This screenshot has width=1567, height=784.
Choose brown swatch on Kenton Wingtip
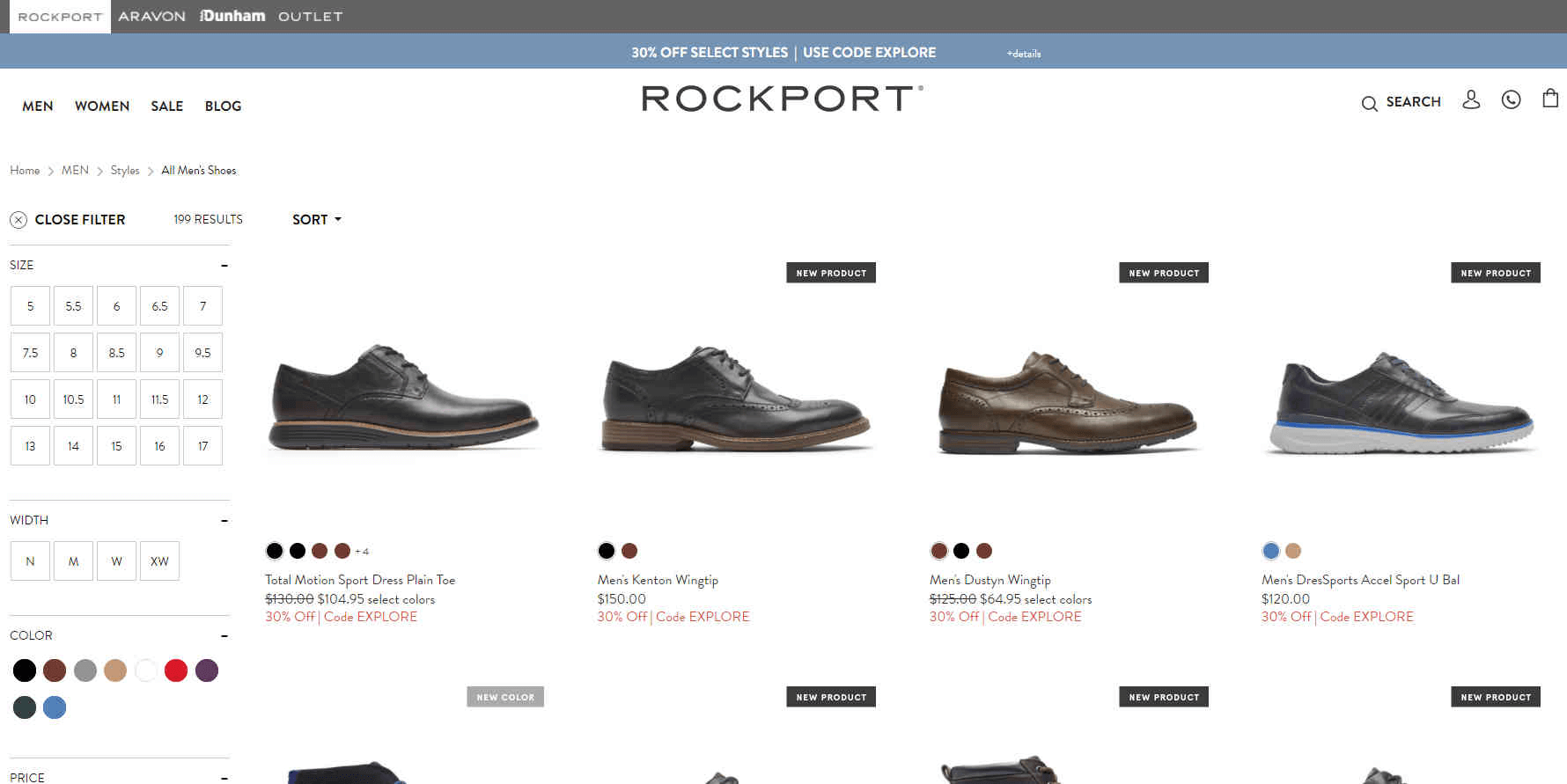(629, 551)
